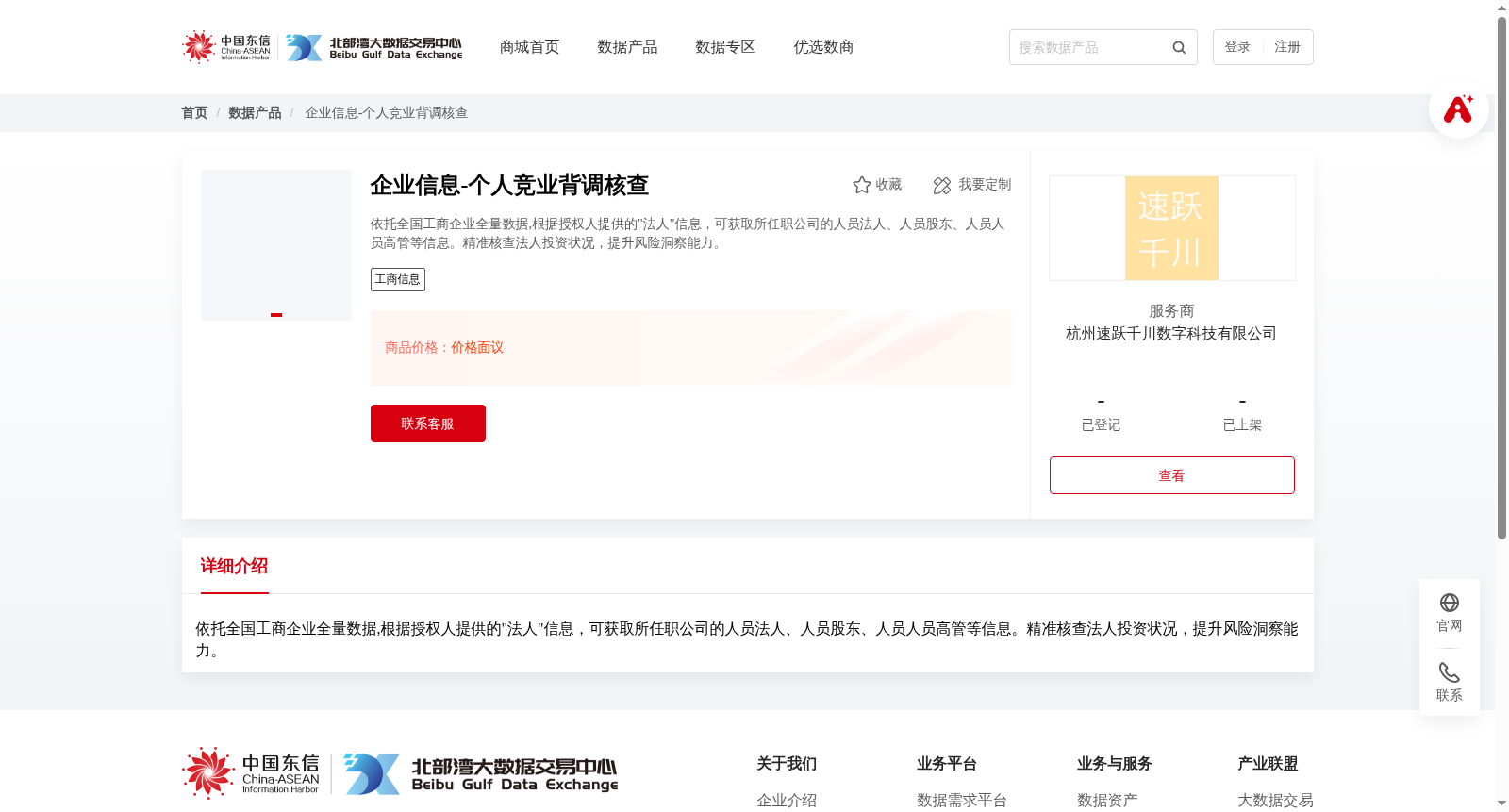This screenshot has height=812, width=1509.
Task: Click the search magnifier icon
Action: (1179, 47)
